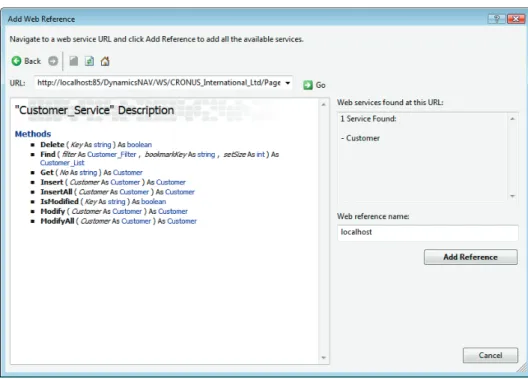Click the Modify method name
The width and height of the screenshot is (528, 379).
point(53,211)
